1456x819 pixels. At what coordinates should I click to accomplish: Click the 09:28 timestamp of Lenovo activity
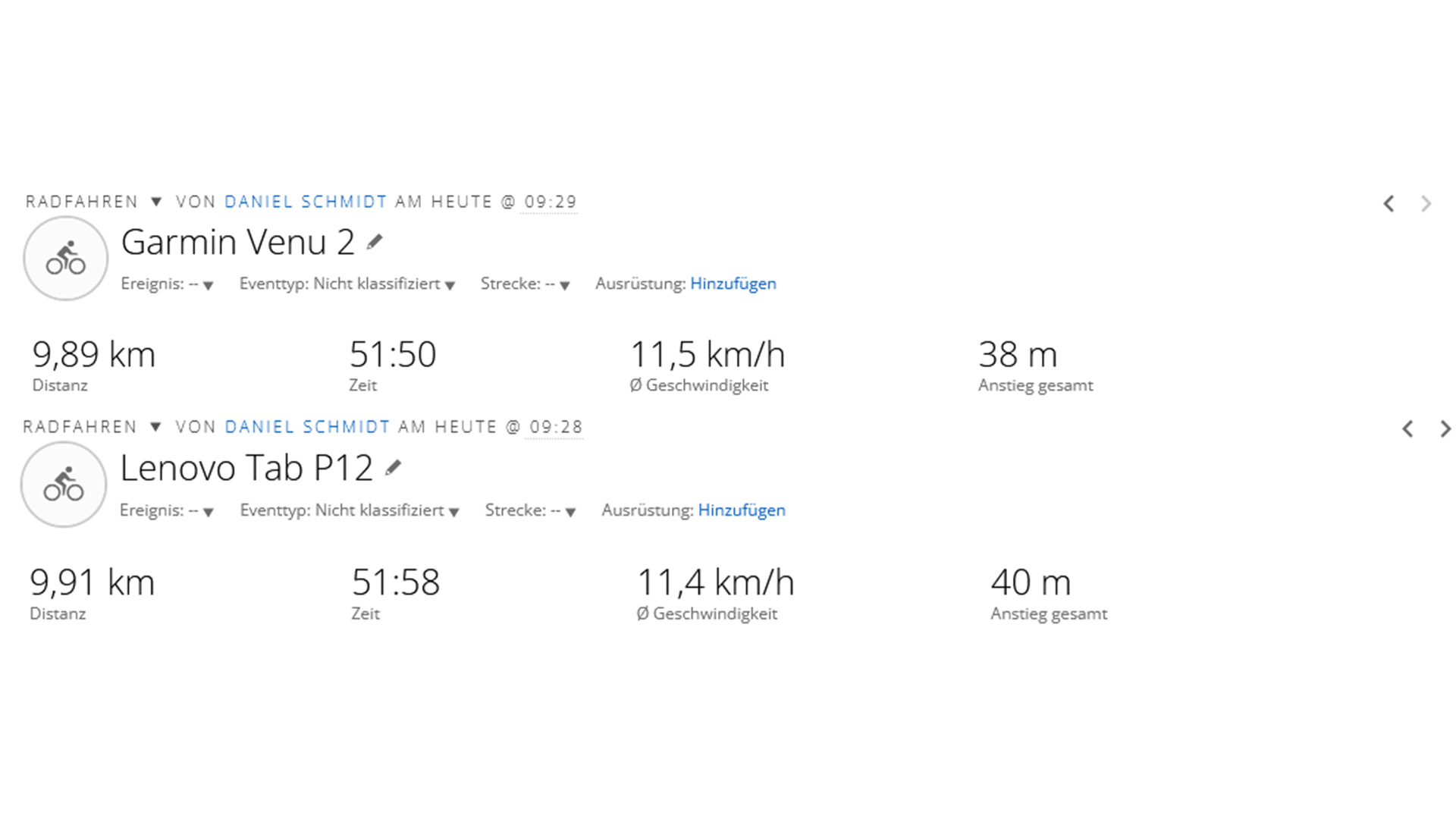point(556,428)
